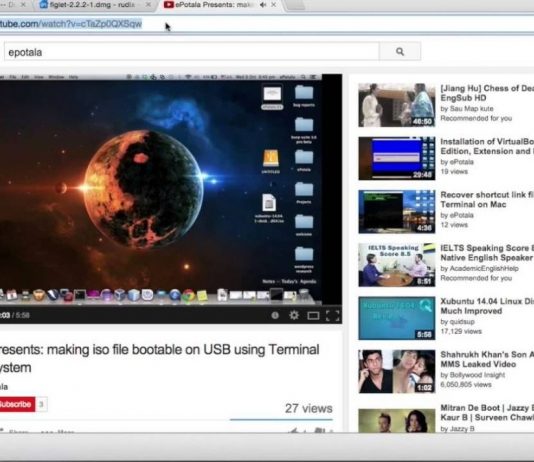Toggle the round annotations icon in player bar
The height and width of the screenshot is (462, 534).
point(275,315)
